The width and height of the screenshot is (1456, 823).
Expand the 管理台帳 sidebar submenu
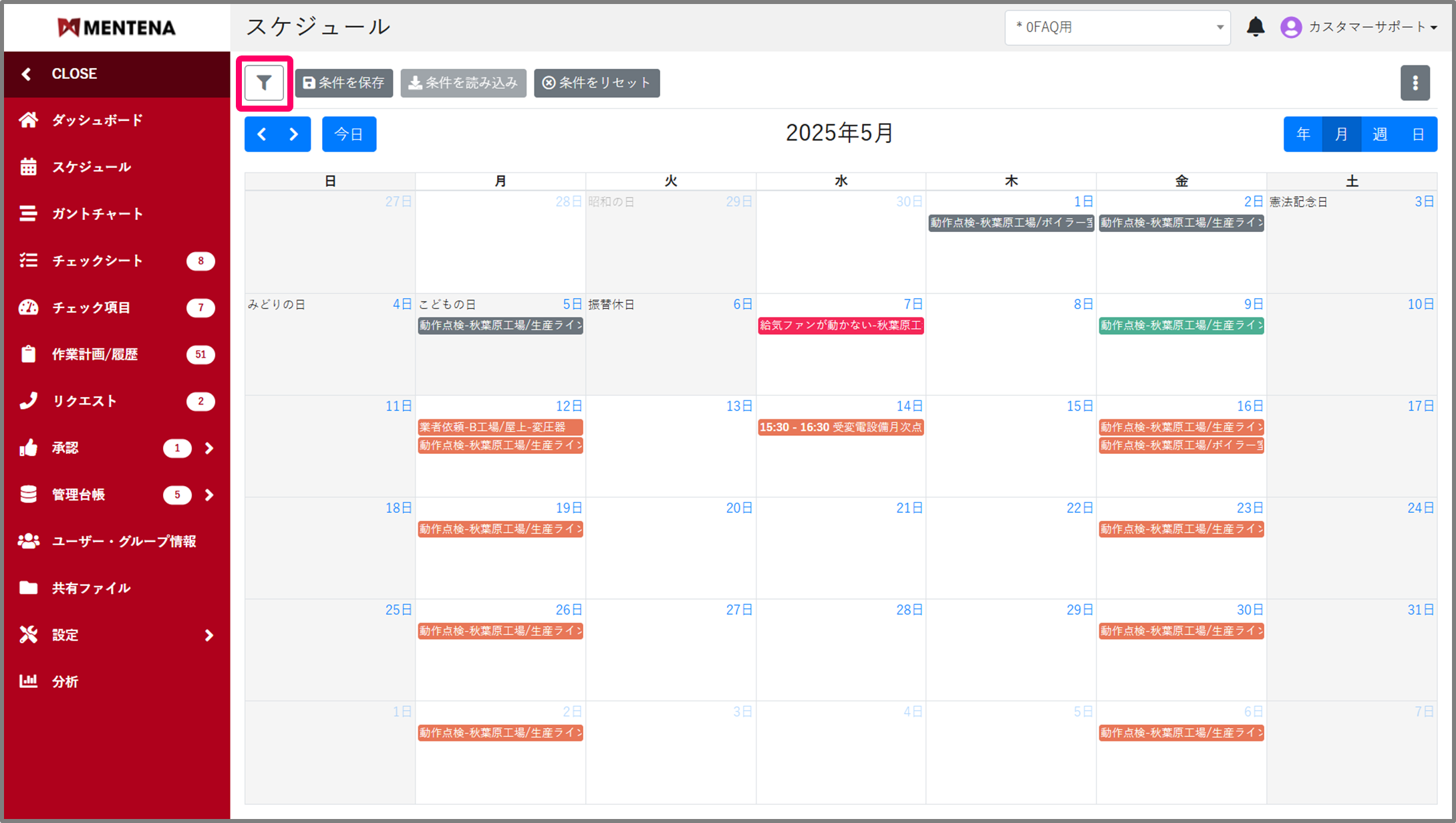[208, 495]
